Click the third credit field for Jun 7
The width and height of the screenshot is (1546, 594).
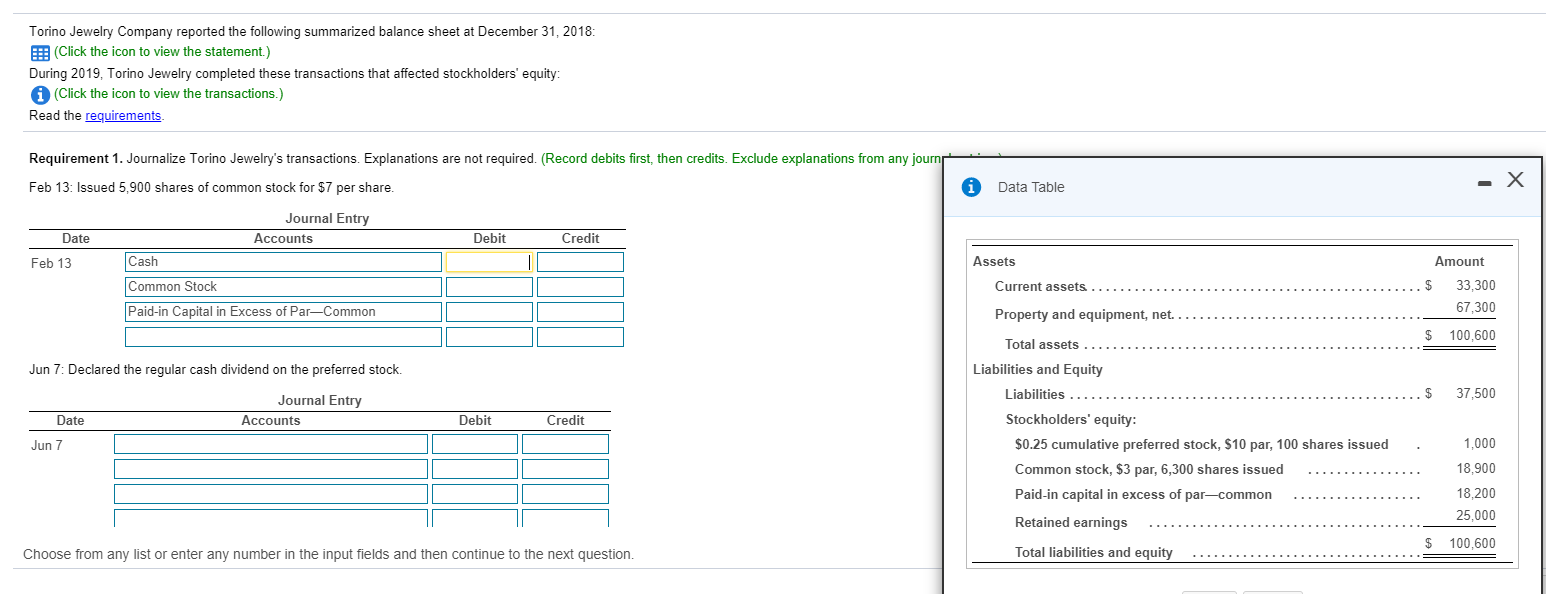click(x=565, y=494)
